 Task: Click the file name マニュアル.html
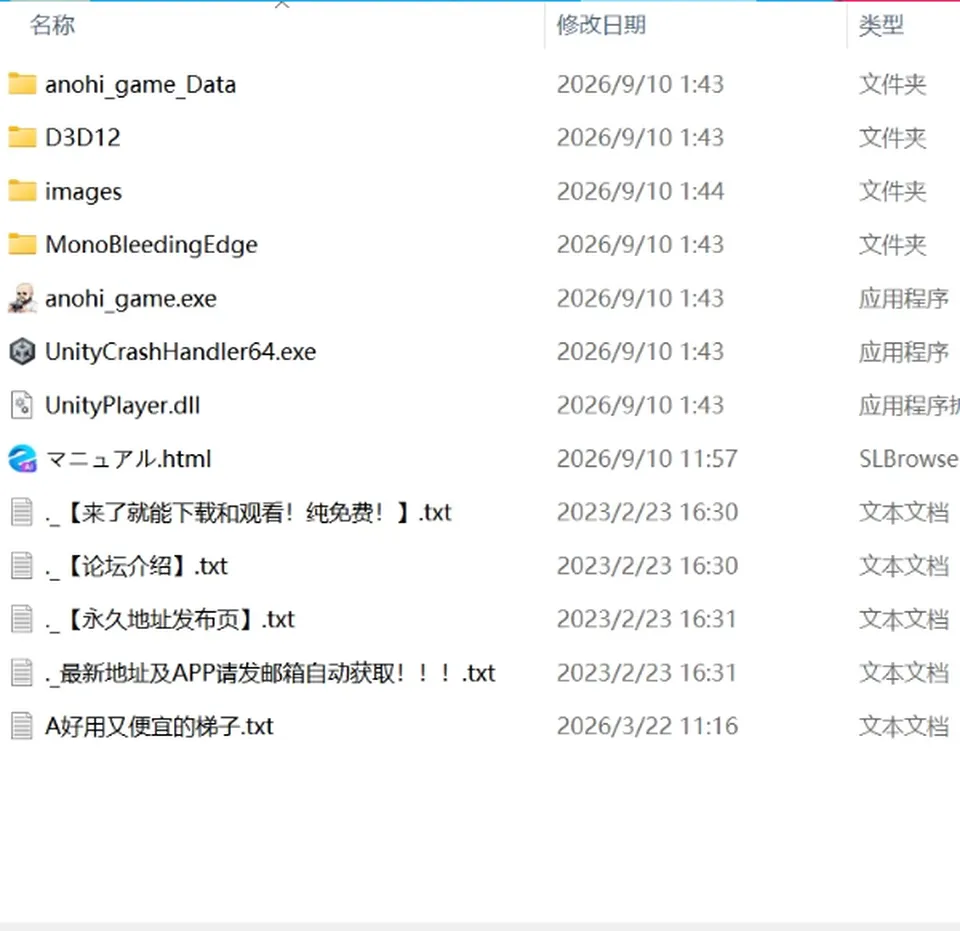(x=129, y=459)
